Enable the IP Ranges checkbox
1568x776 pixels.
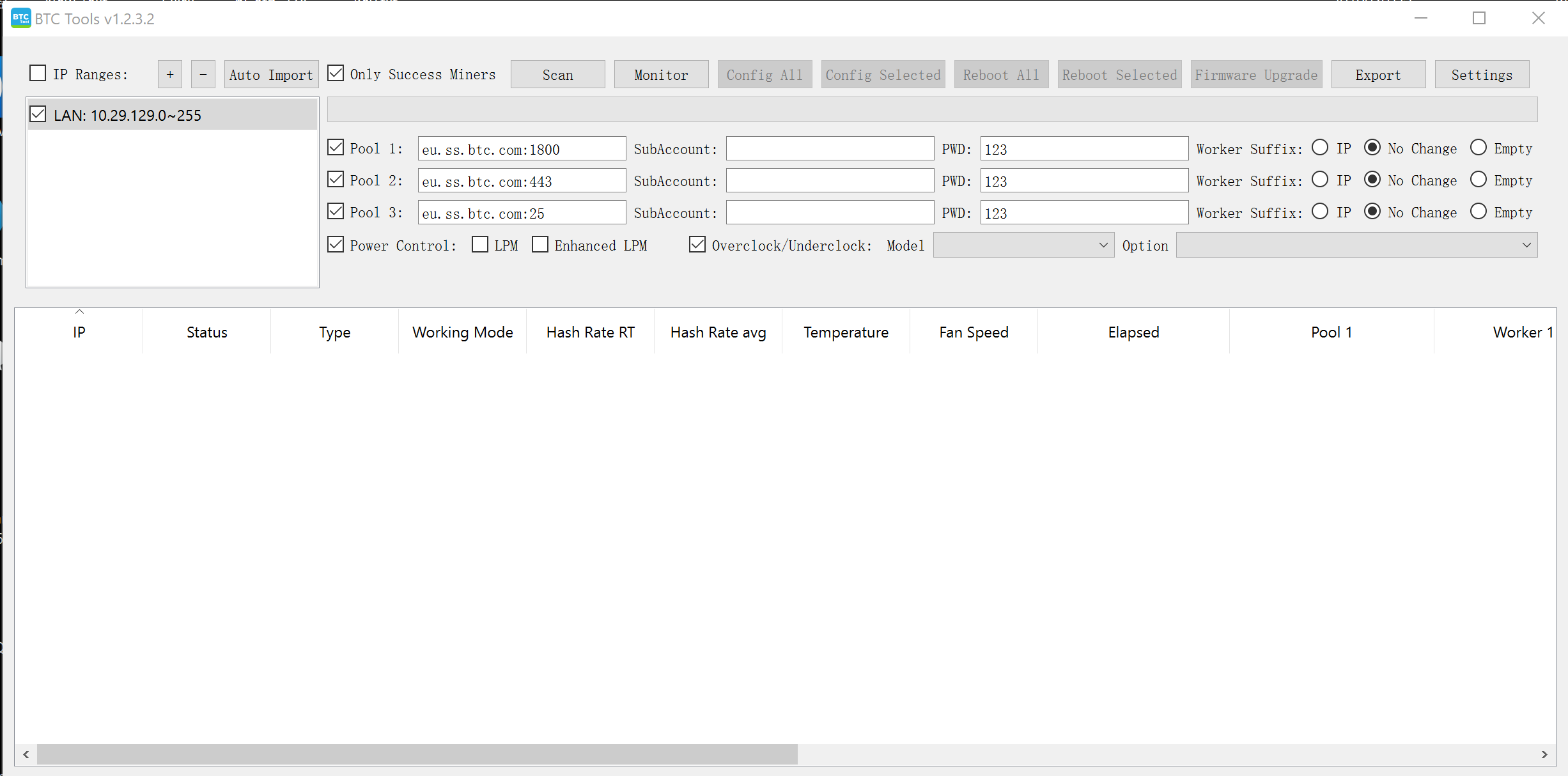click(38, 73)
